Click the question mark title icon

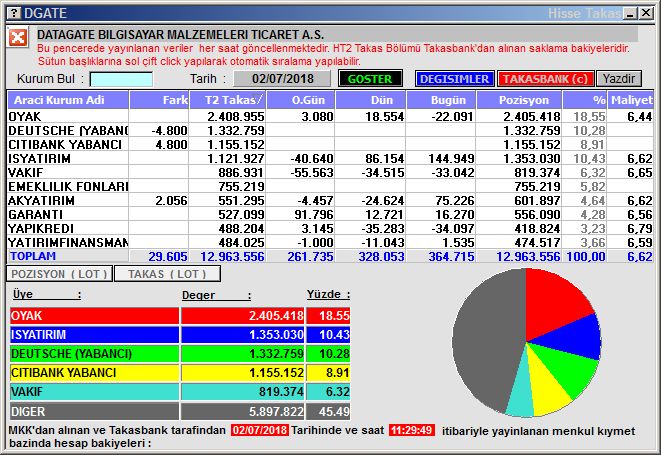pos(14,13)
